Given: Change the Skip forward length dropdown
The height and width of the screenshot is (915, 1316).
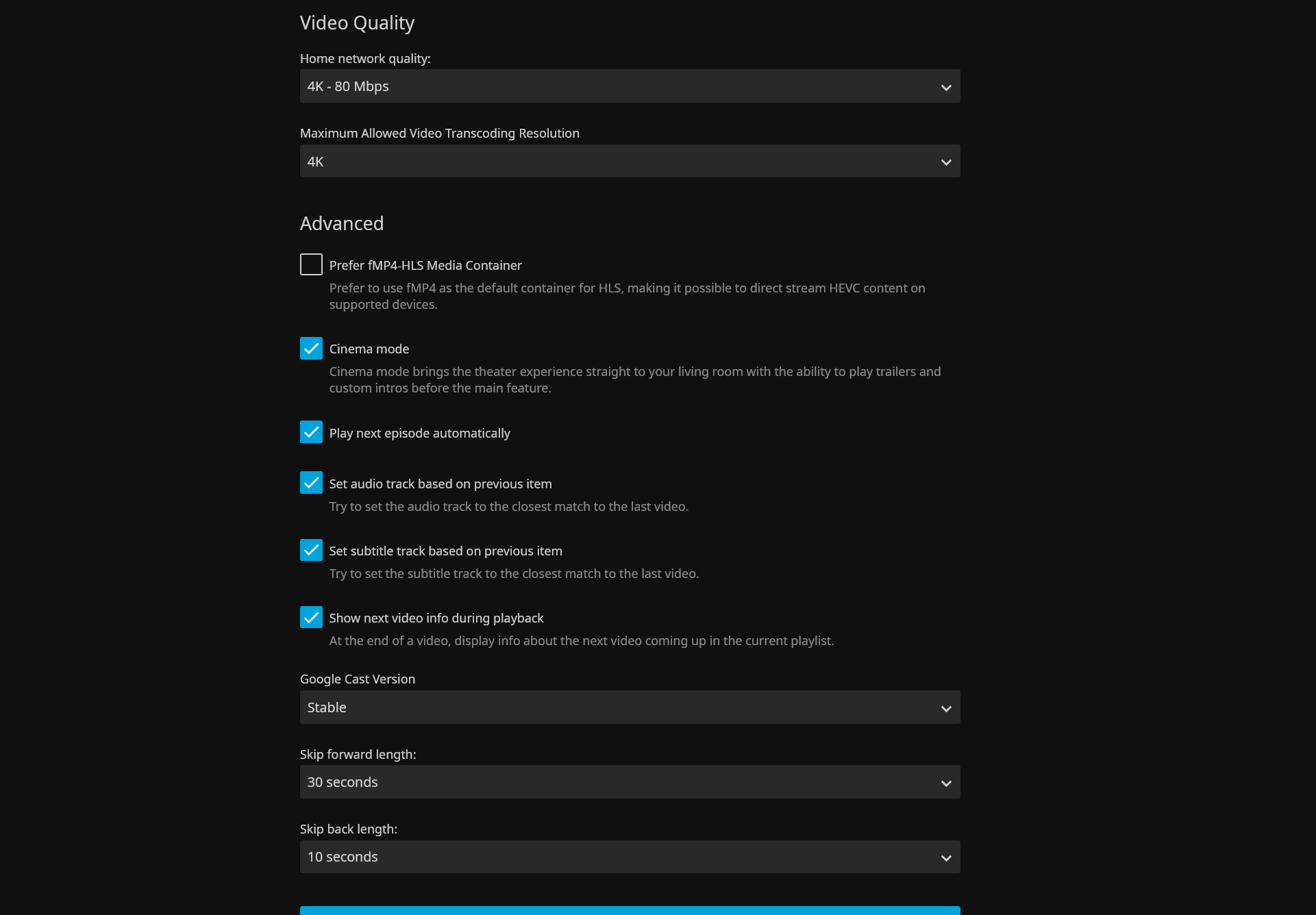Looking at the screenshot, I should (629, 782).
